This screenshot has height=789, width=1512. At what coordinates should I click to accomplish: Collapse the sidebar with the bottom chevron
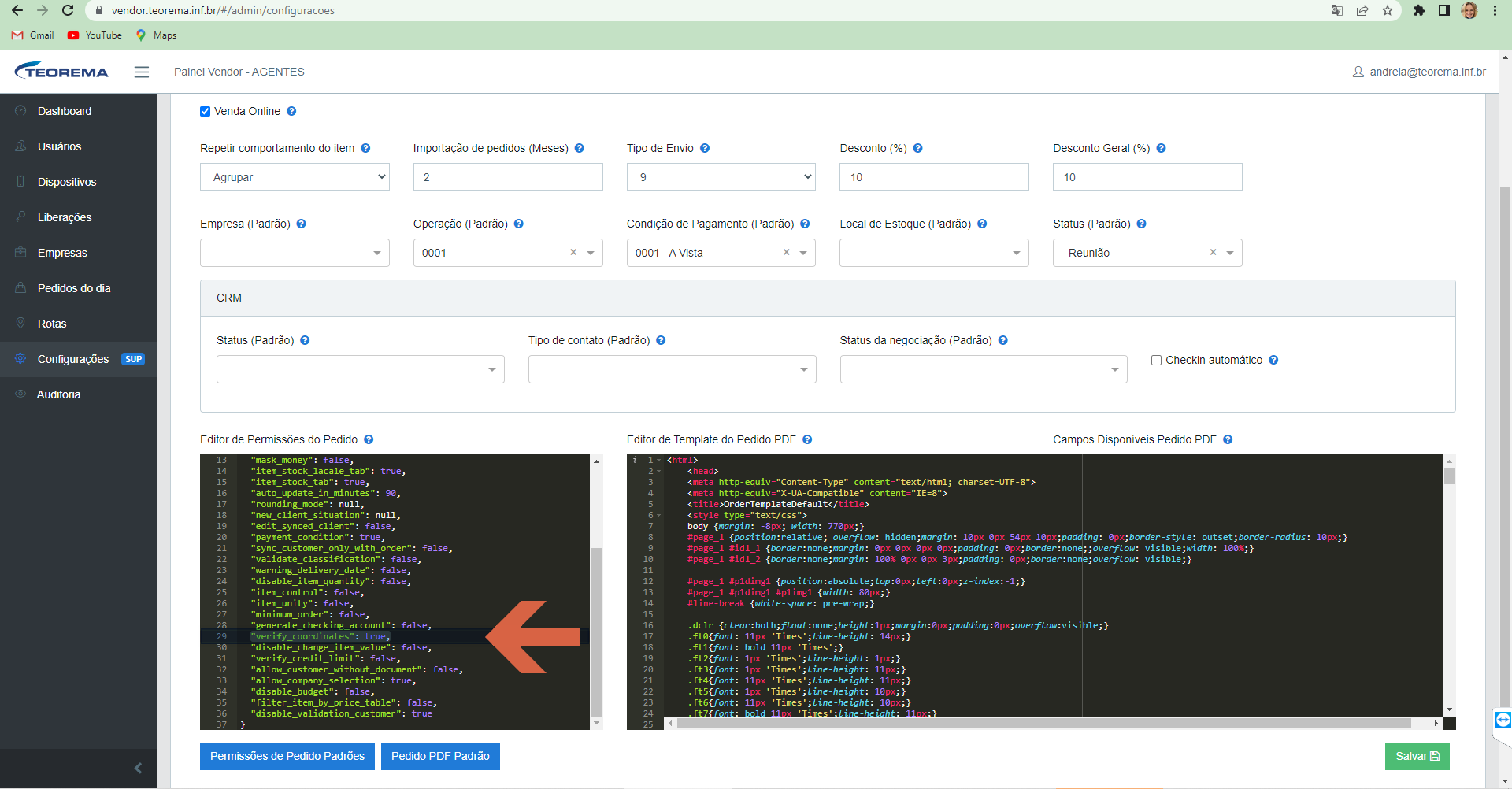138,768
